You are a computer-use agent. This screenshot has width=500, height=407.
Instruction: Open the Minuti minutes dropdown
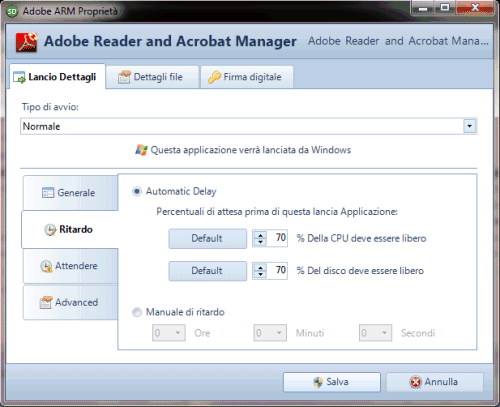coord(270,333)
